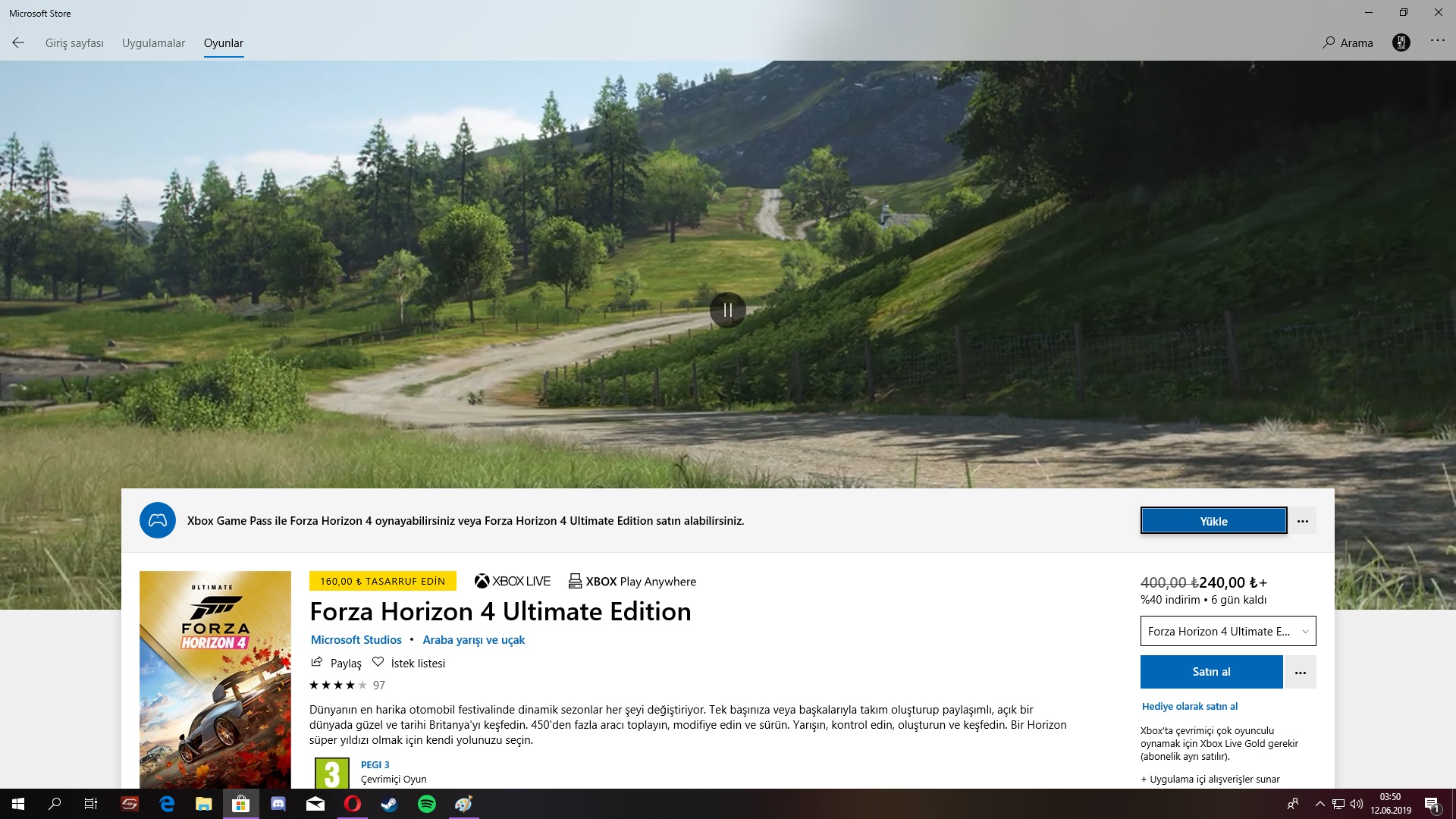This screenshot has width=1456, height=819.
Task: Open the Microsoft Studios publisher link
Action: (x=356, y=640)
